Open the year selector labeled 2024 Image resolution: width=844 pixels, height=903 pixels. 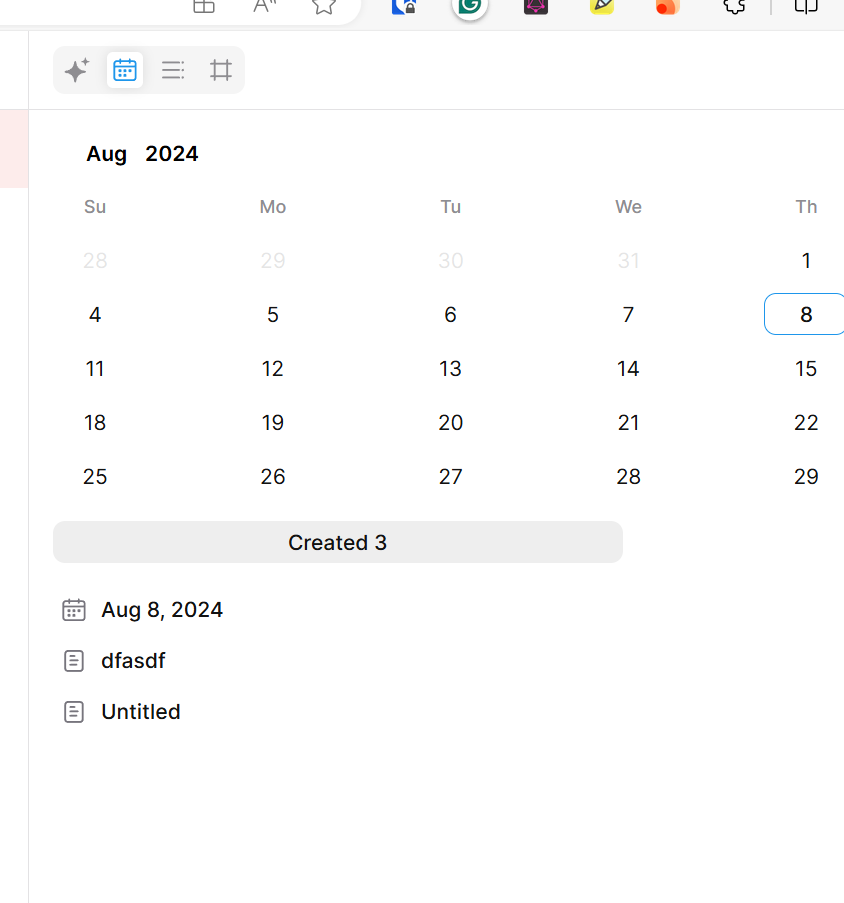(172, 154)
